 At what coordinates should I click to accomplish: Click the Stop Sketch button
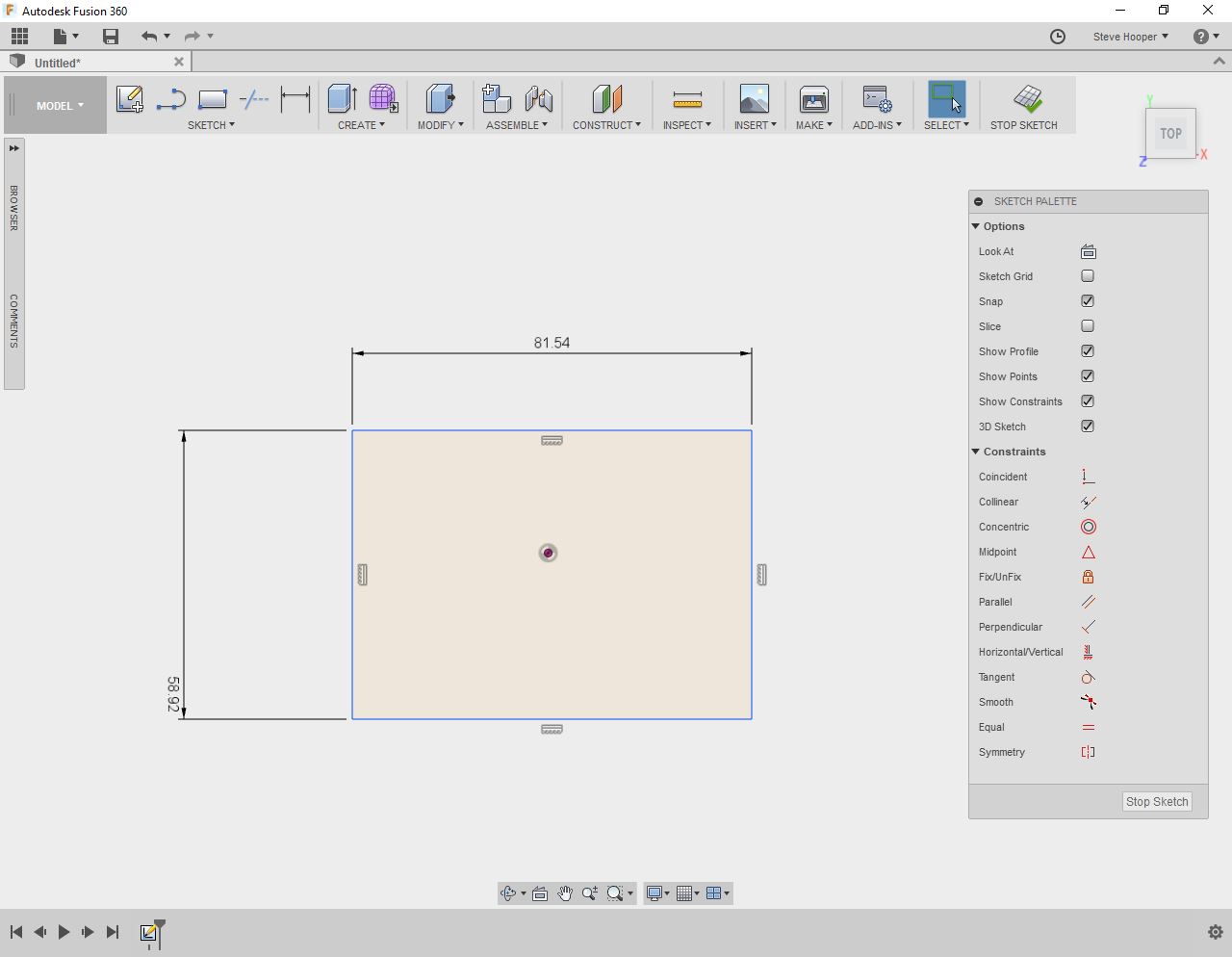tap(1156, 801)
